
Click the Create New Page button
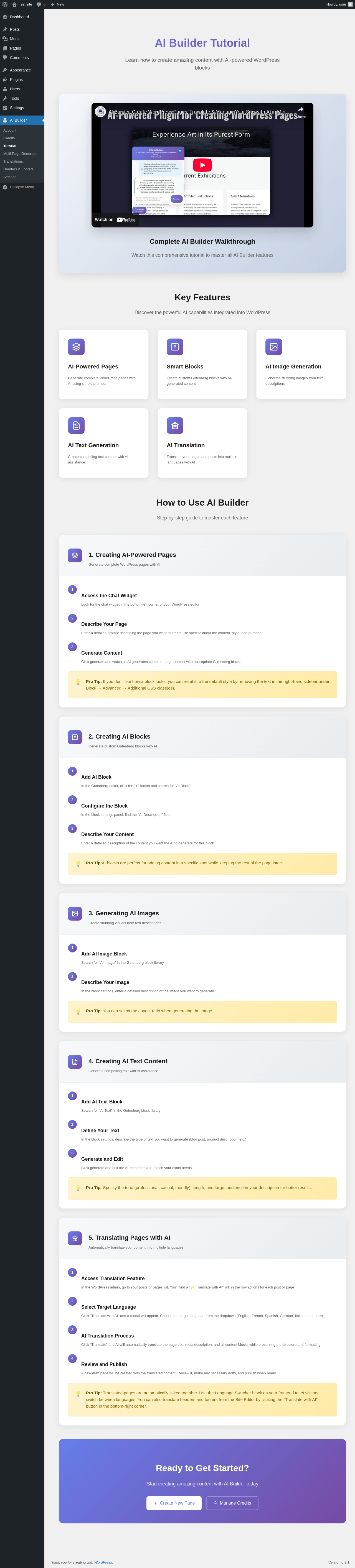[174, 1503]
